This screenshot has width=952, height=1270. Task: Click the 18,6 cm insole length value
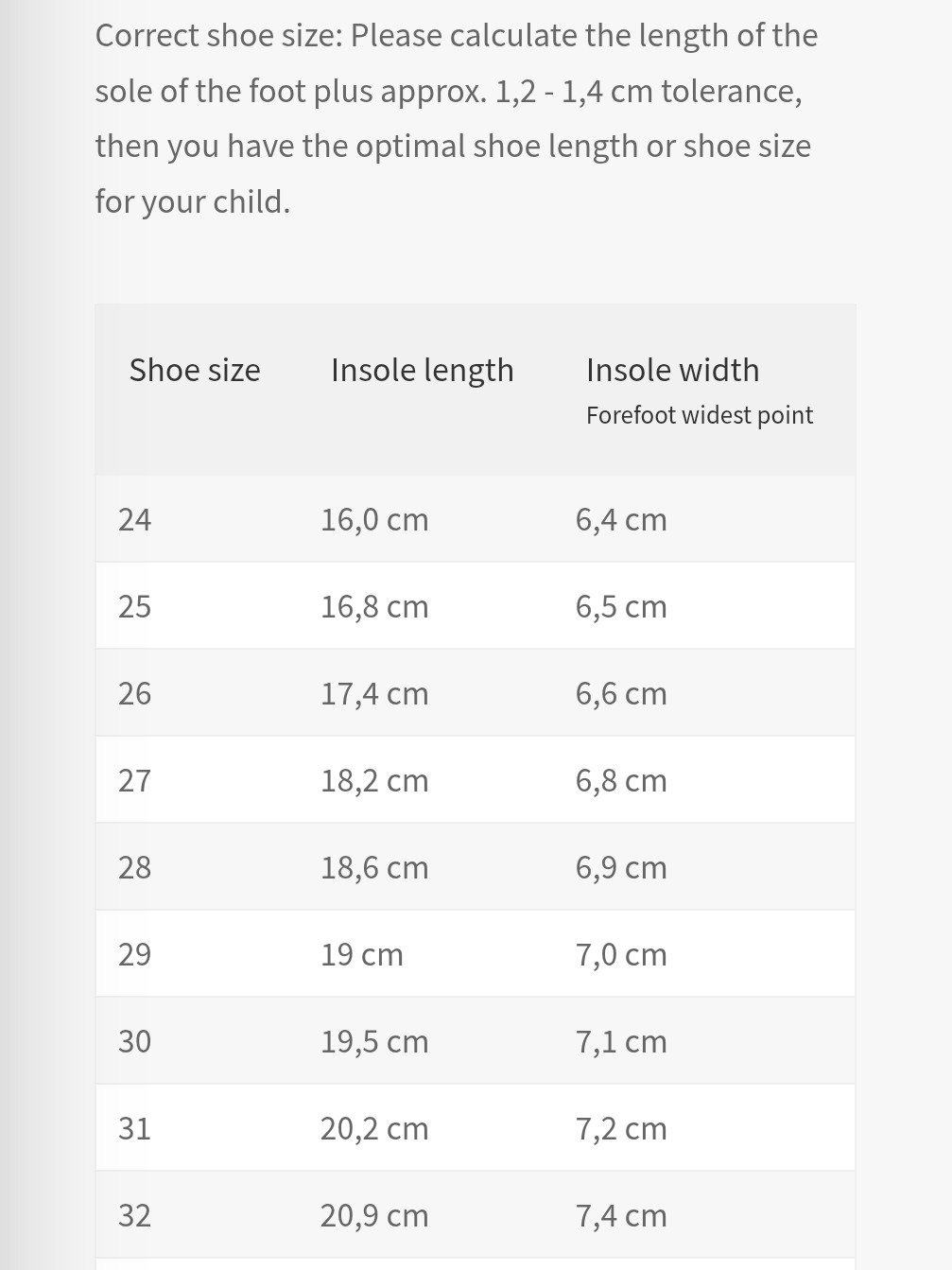point(374,867)
